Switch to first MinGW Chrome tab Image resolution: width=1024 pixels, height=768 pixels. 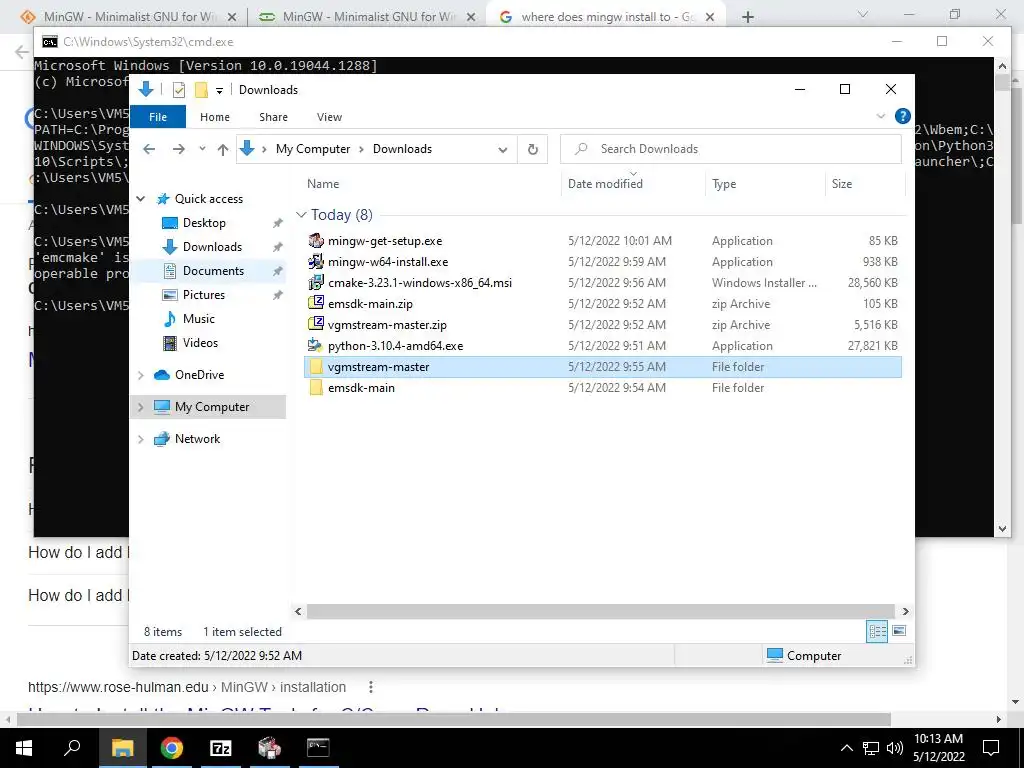tap(128, 17)
